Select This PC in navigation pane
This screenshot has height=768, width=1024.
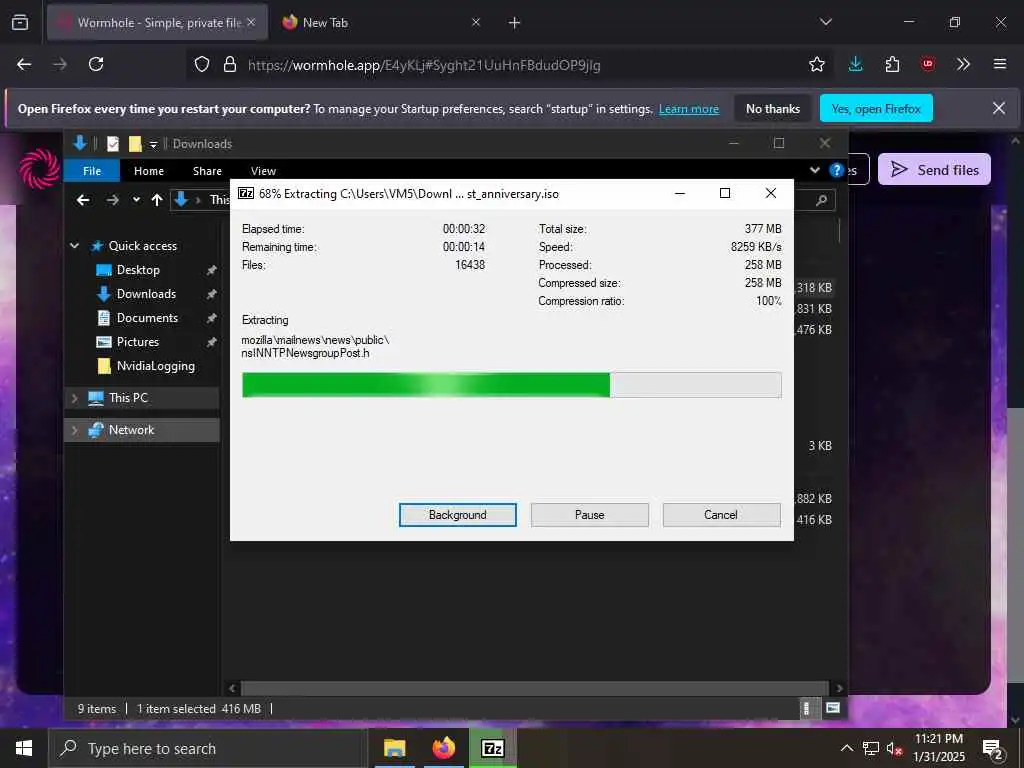coord(128,398)
